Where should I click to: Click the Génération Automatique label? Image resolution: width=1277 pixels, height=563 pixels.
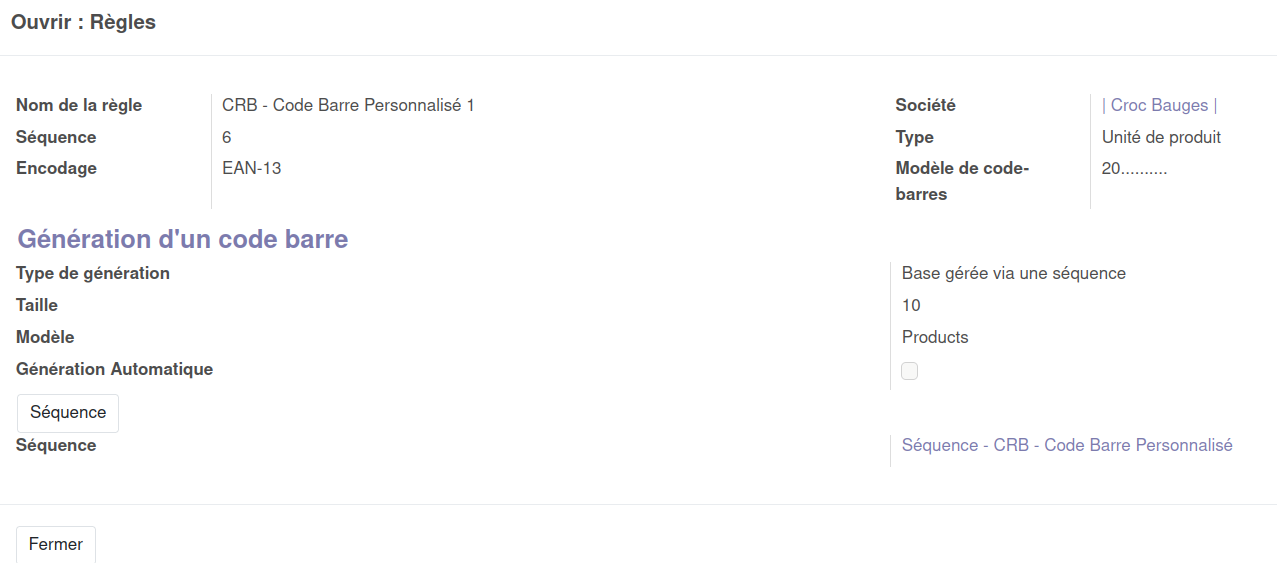click(x=114, y=369)
